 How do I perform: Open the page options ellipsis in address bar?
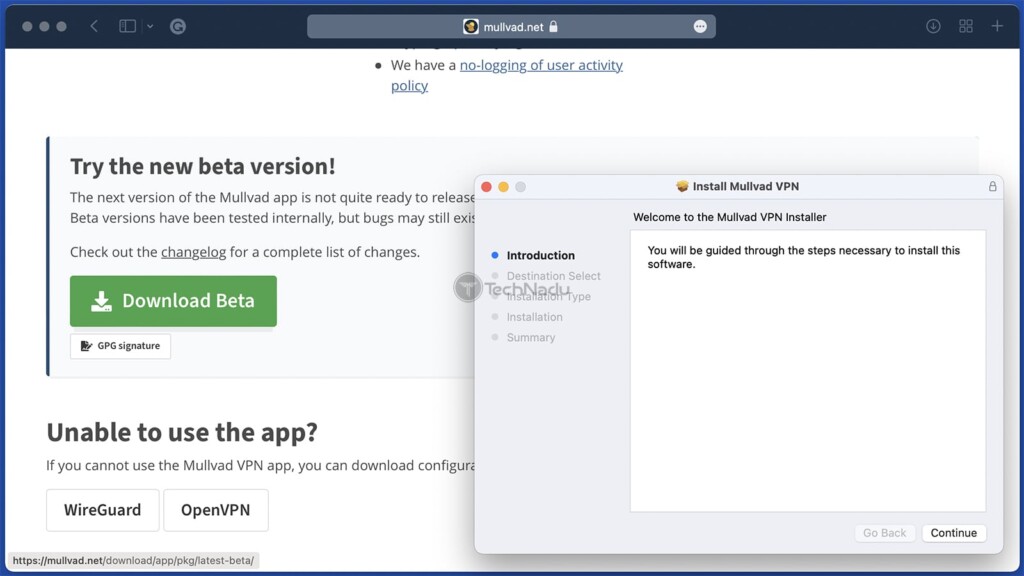click(x=700, y=27)
